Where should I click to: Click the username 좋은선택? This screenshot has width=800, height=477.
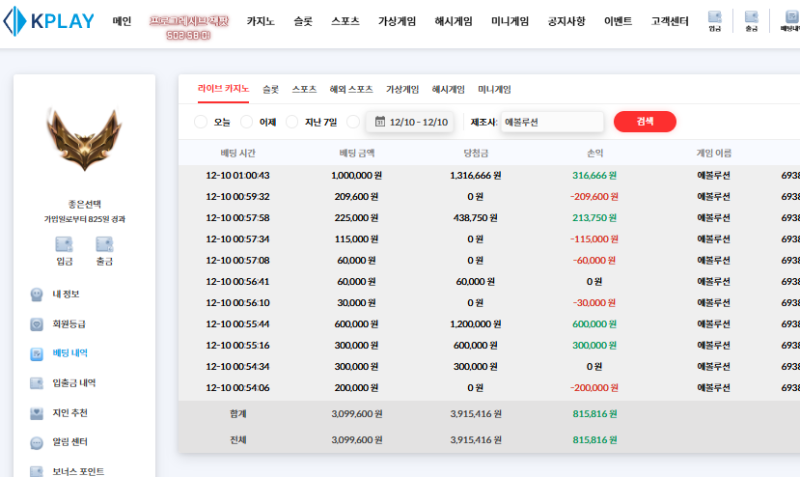click(85, 204)
